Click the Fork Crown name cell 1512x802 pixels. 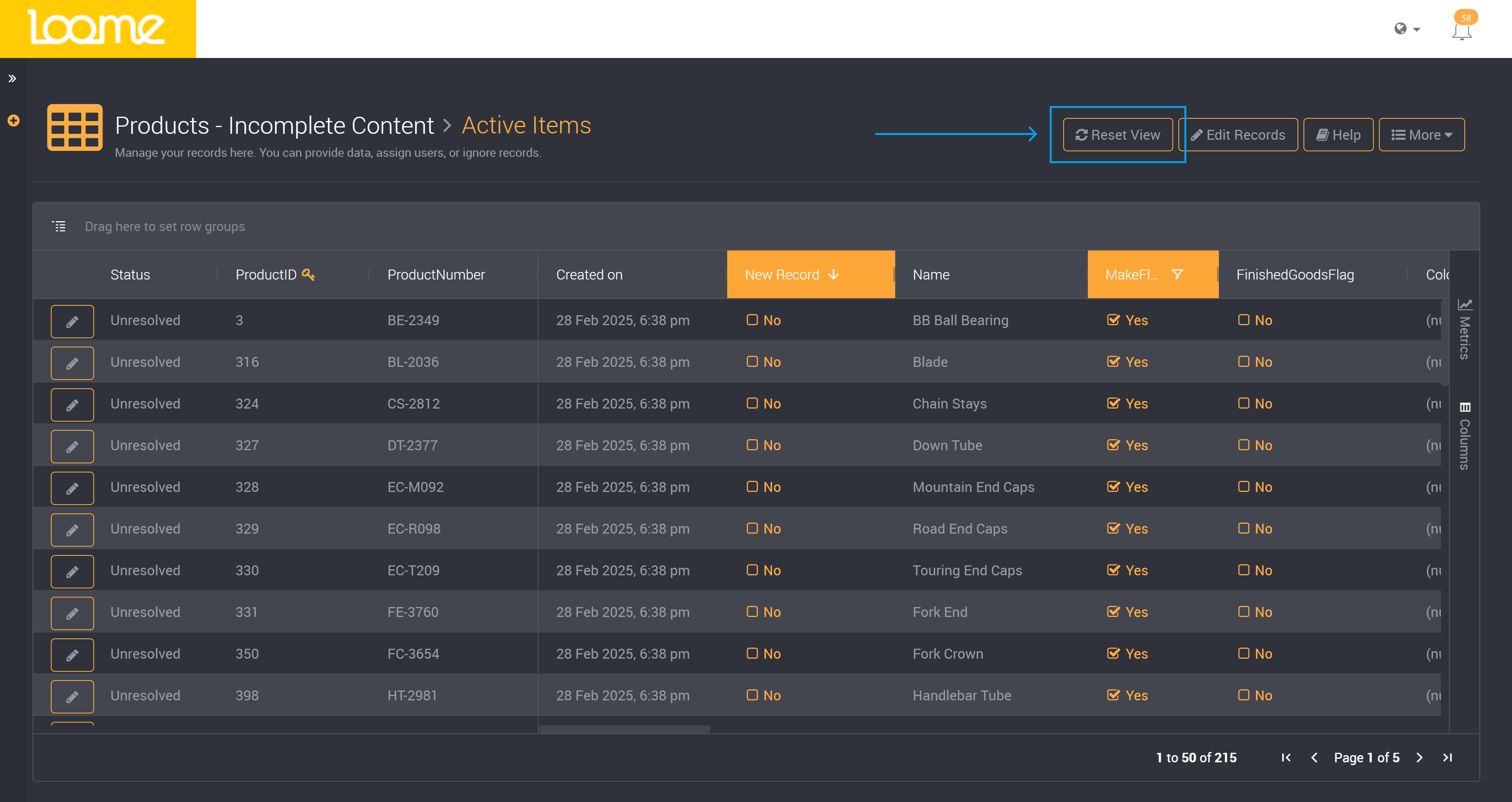(x=947, y=654)
